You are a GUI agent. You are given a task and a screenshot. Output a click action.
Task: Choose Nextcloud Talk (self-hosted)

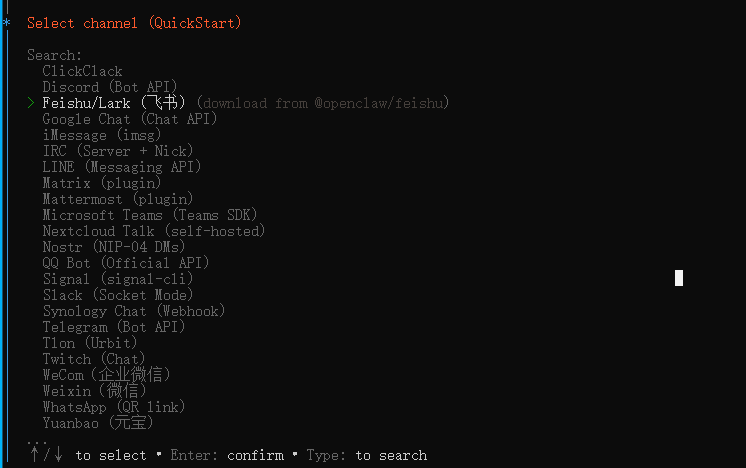coord(153,231)
